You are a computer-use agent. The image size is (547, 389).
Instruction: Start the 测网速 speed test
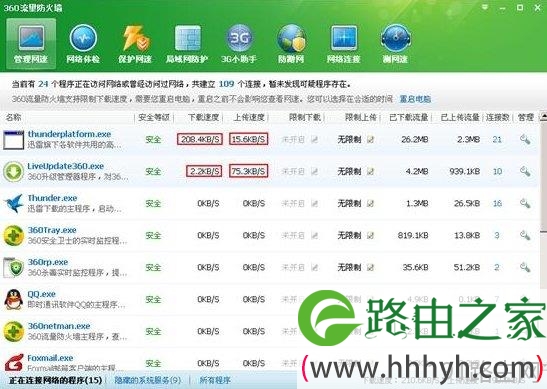[x=395, y=44]
